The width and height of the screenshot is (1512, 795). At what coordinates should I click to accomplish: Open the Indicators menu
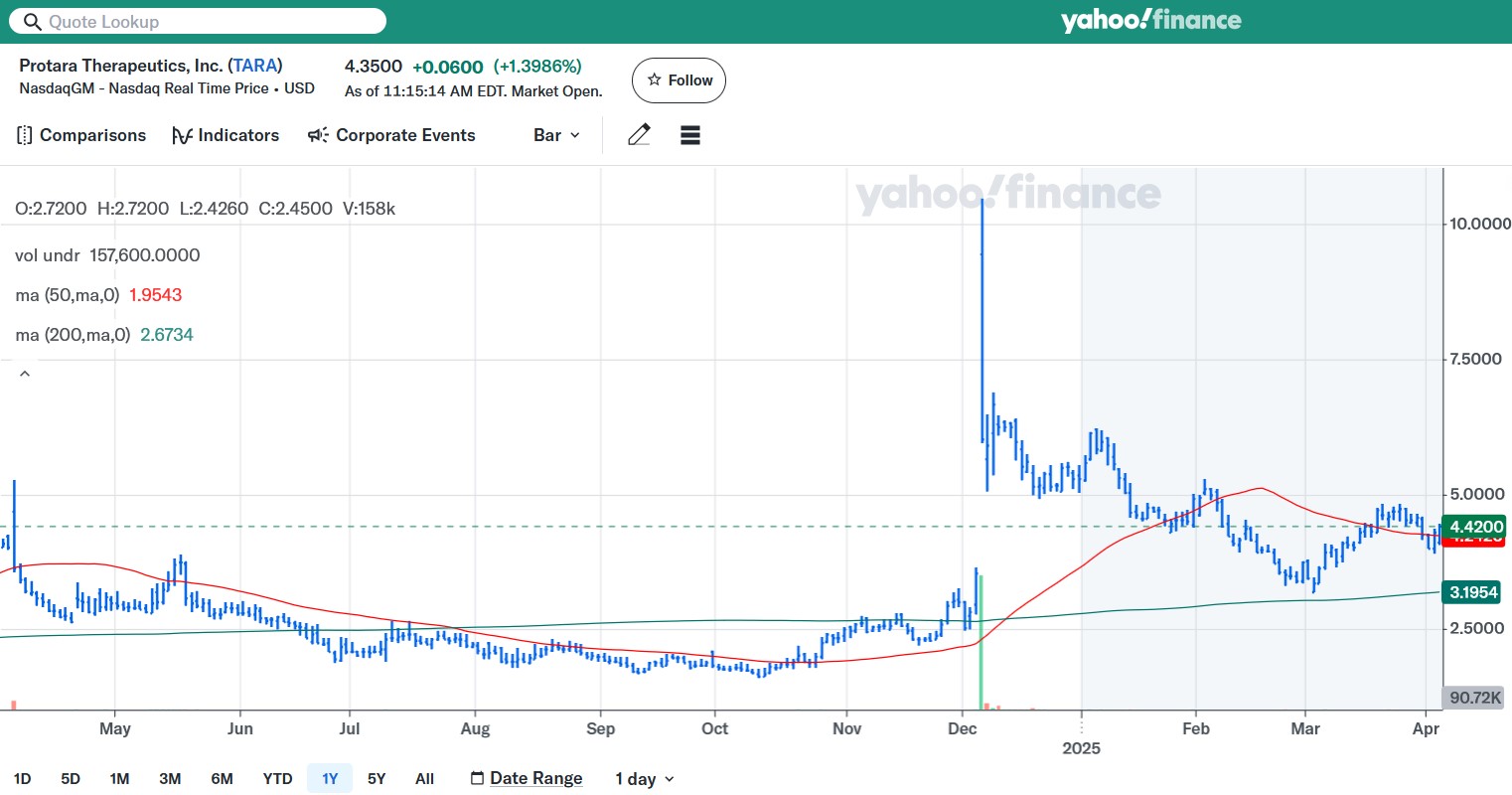click(x=226, y=135)
